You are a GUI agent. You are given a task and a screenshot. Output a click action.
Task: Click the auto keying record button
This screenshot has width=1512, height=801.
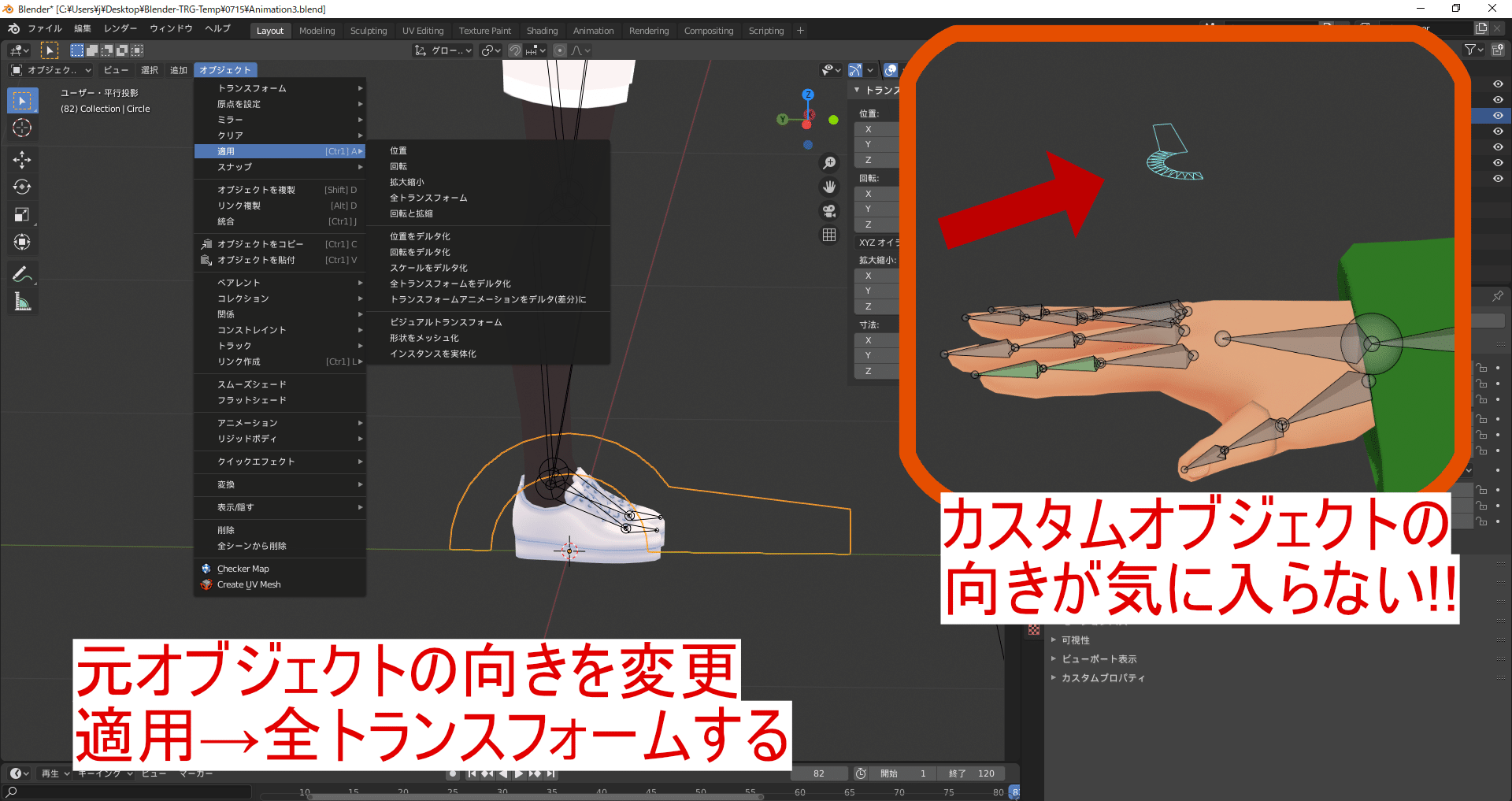point(453,773)
